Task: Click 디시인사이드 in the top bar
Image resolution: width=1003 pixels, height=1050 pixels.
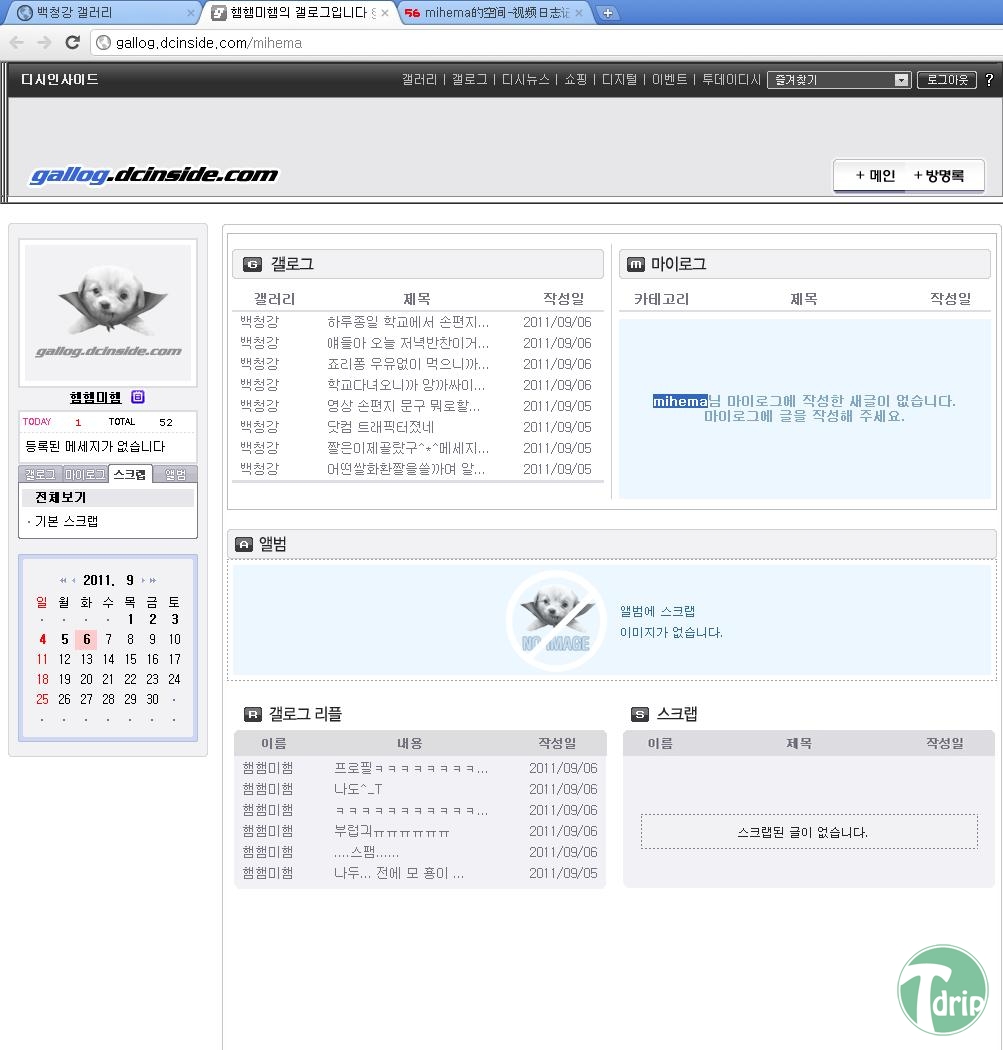Action: tap(60, 80)
